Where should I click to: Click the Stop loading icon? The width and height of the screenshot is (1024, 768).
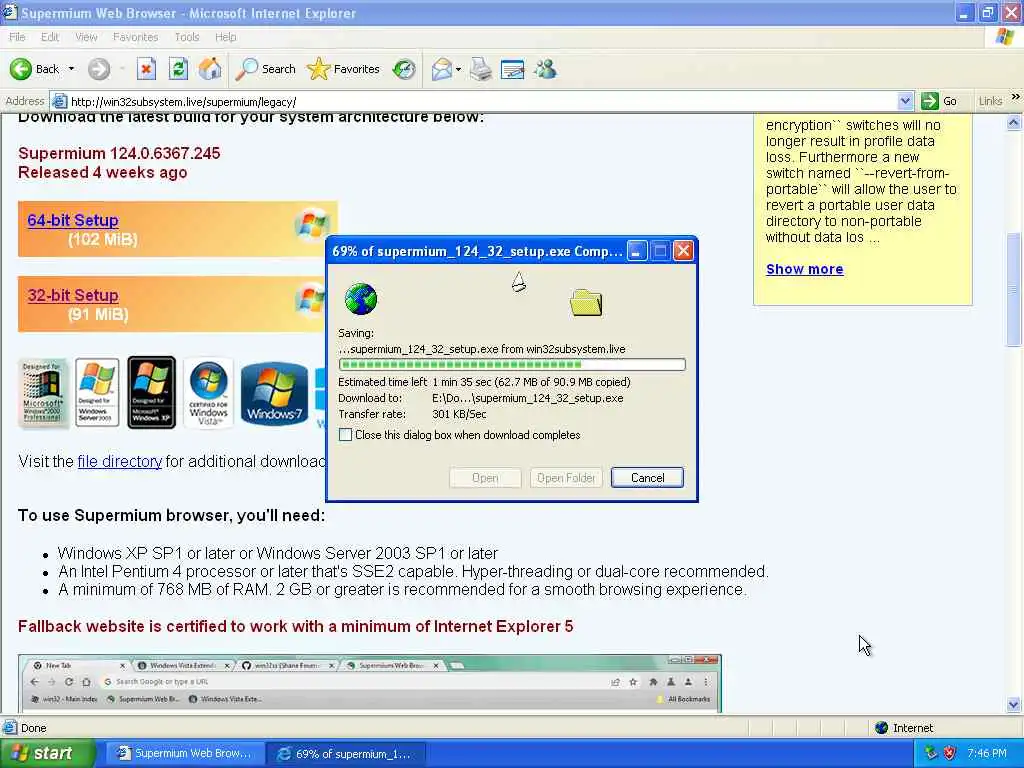pyautogui.click(x=146, y=69)
